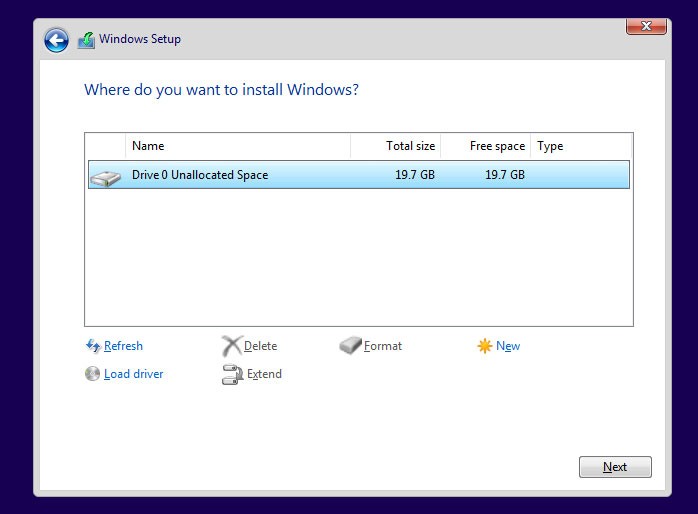Click the Load driver disc icon

click(93, 374)
